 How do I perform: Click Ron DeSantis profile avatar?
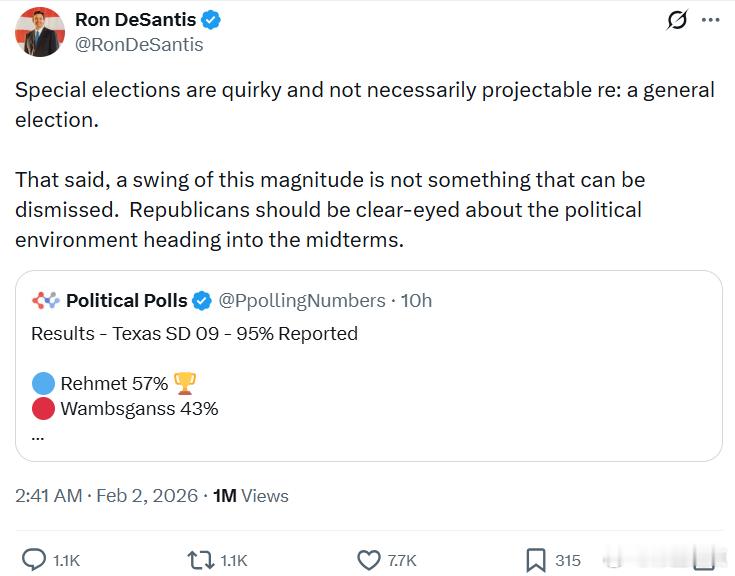tap(39, 32)
